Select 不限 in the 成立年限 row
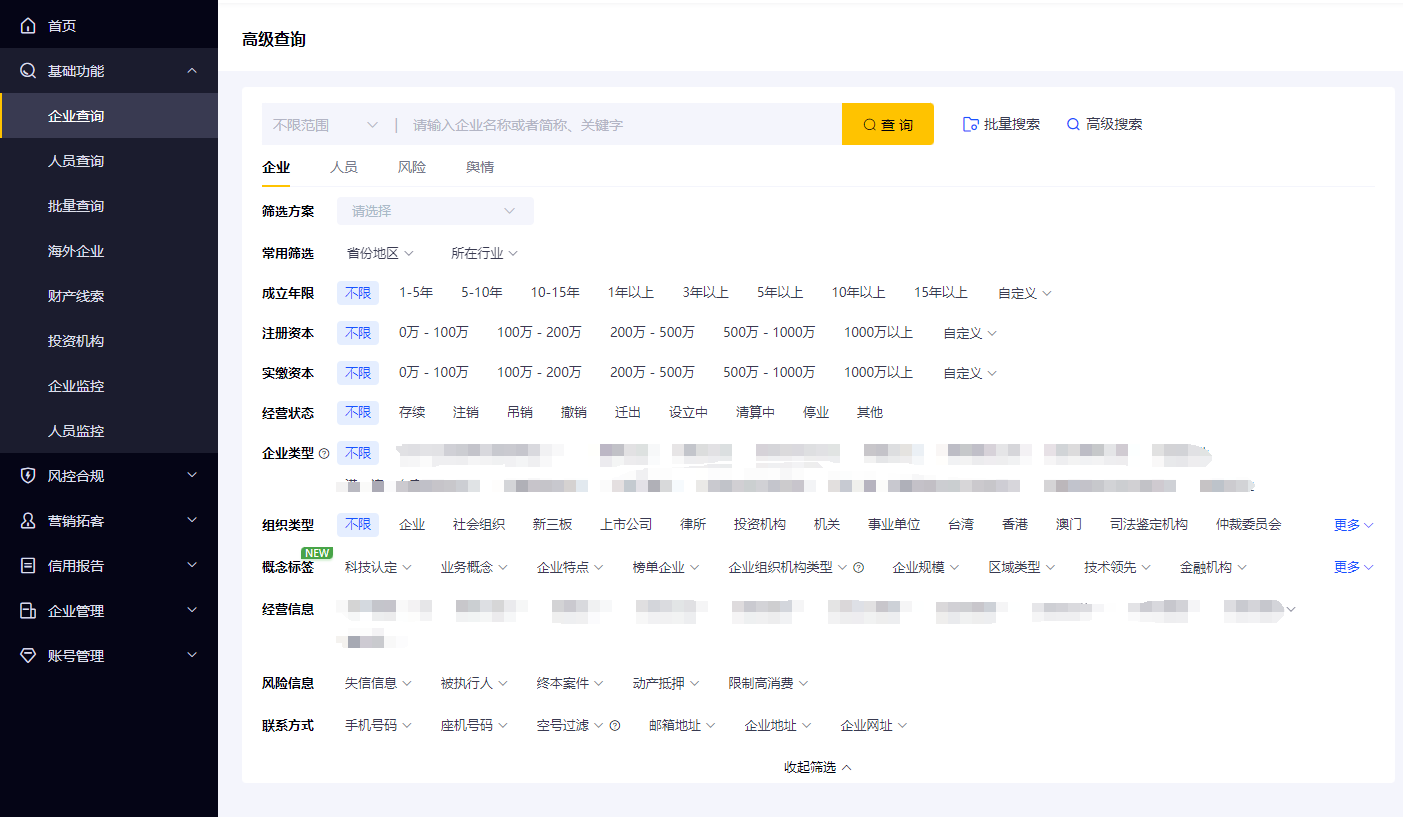 coord(358,293)
